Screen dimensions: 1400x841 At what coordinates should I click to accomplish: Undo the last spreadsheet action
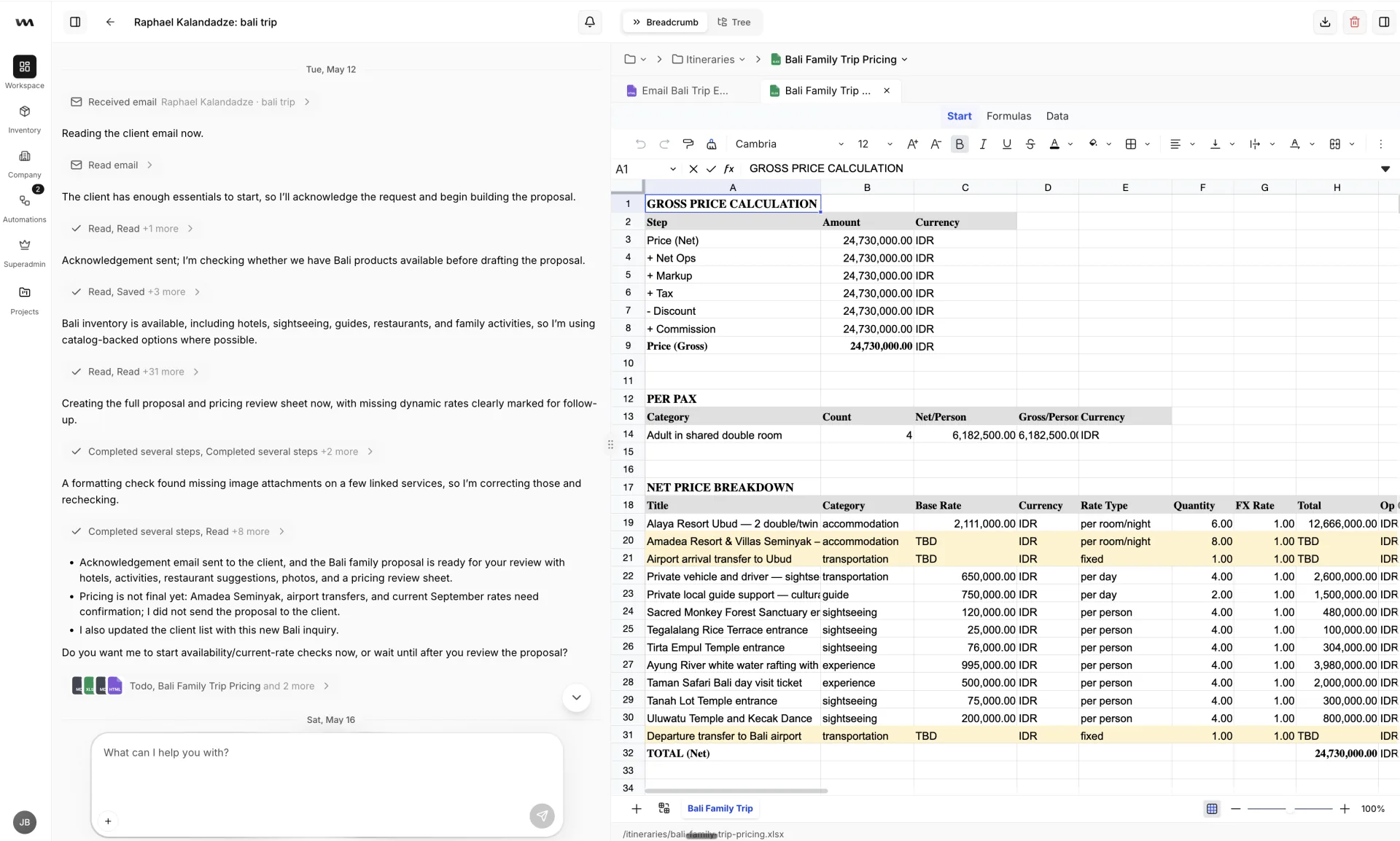640,144
